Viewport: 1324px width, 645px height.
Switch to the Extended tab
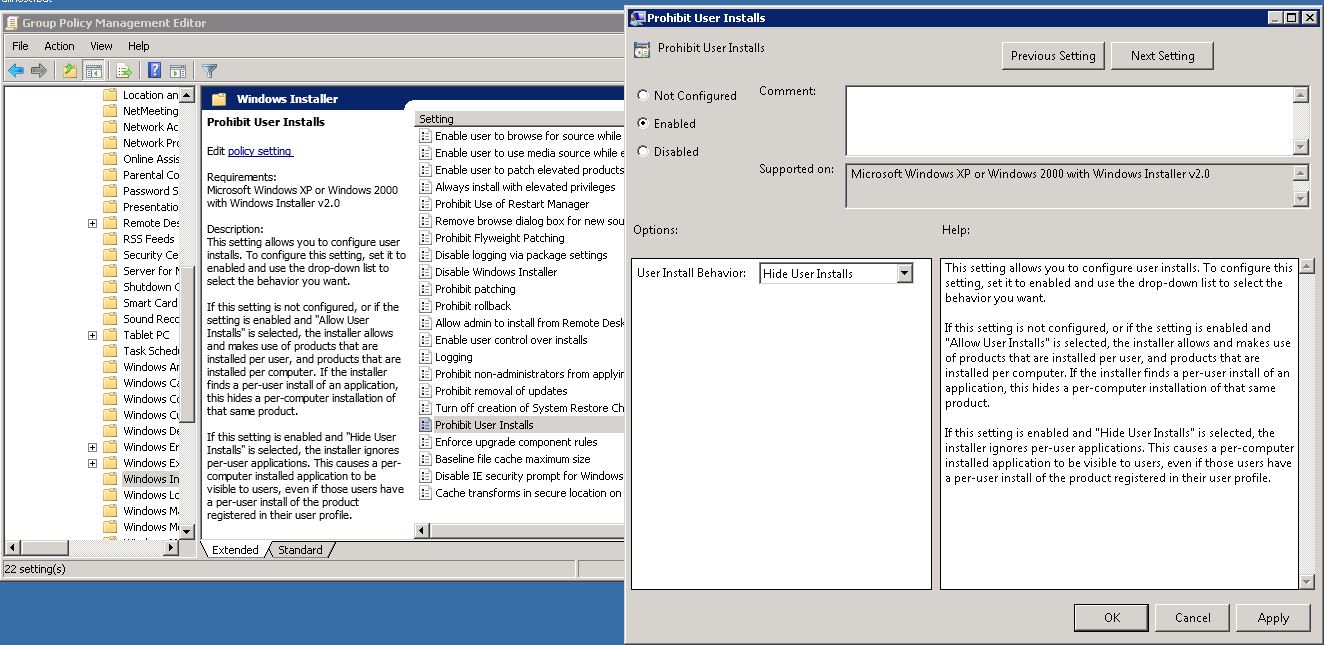pyautogui.click(x=235, y=550)
